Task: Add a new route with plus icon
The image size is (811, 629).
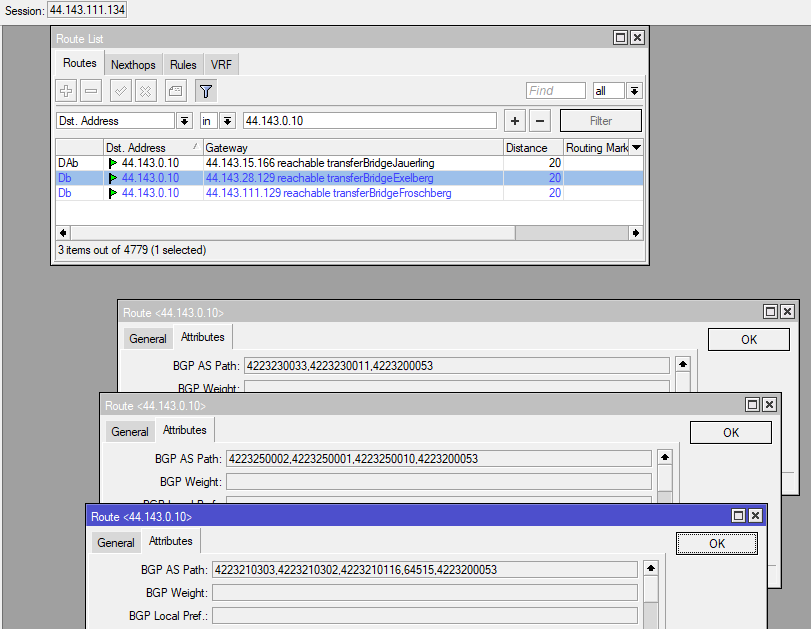Action: 66,91
